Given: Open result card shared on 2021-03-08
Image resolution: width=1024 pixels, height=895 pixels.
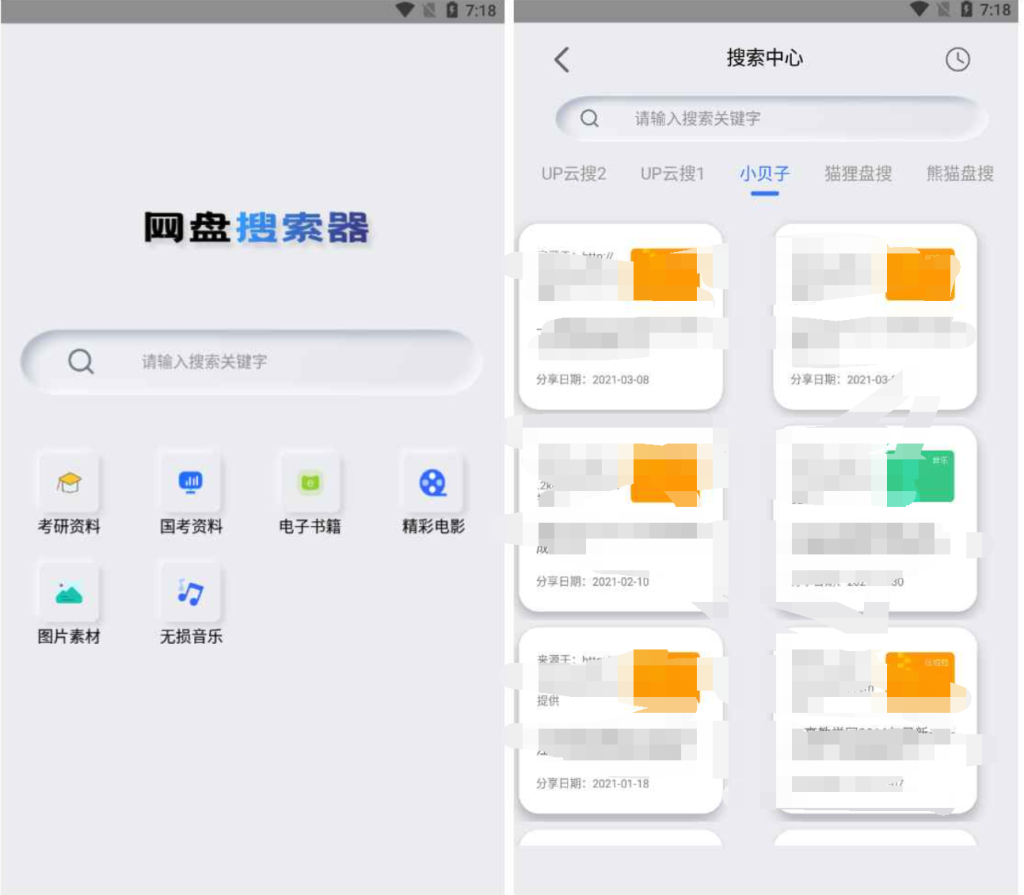Looking at the screenshot, I should [x=620, y=317].
